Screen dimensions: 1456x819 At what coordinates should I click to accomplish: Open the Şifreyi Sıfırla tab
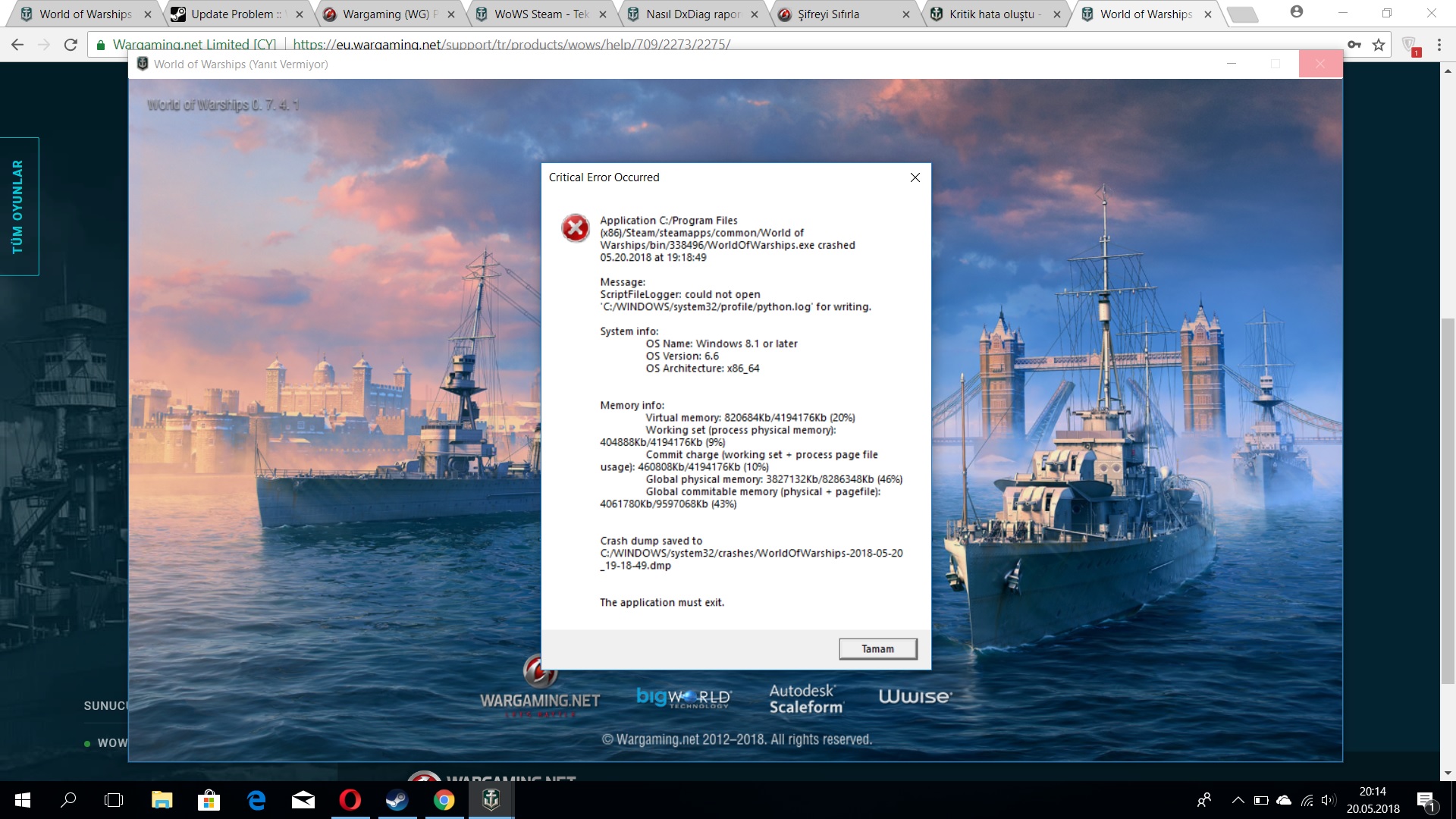coord(828,14)
